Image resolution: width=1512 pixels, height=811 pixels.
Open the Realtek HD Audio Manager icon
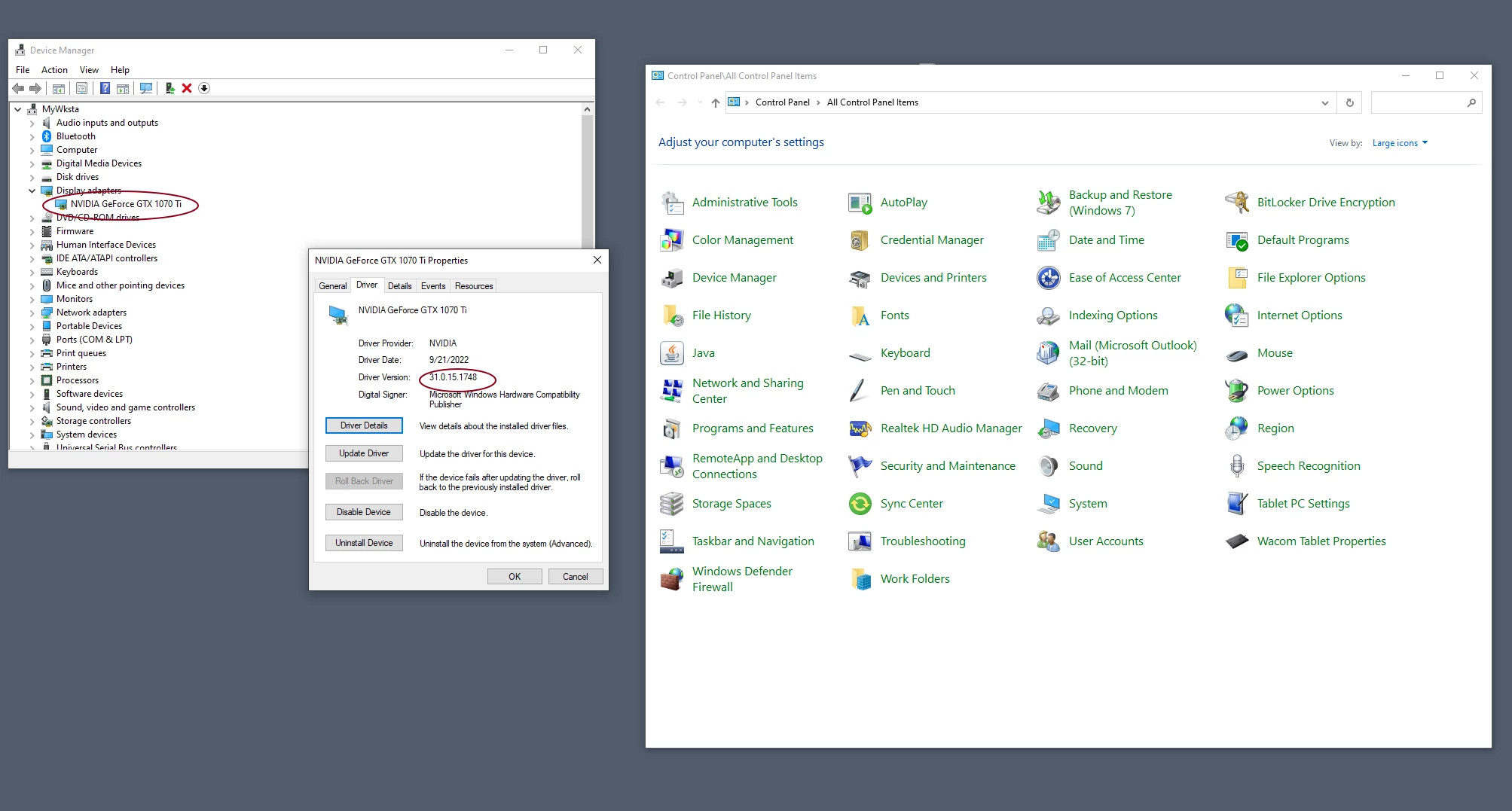(x=860, y=428)
